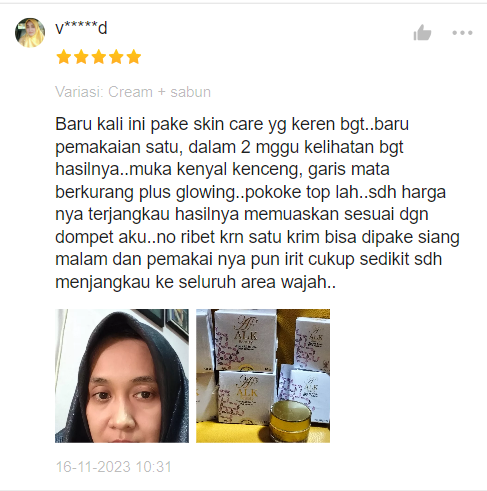Click the top-left ALK box in photo

tap(245, 339)
